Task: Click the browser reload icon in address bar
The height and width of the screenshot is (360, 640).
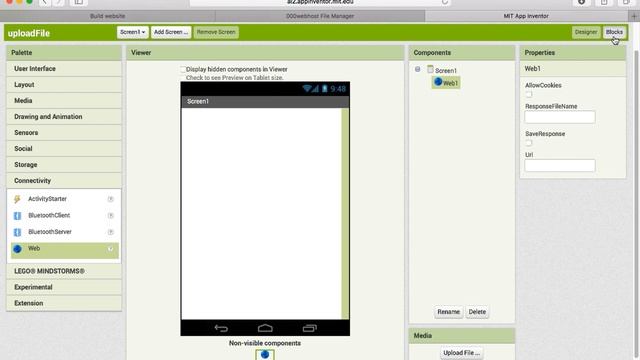Action: point(445,2)
